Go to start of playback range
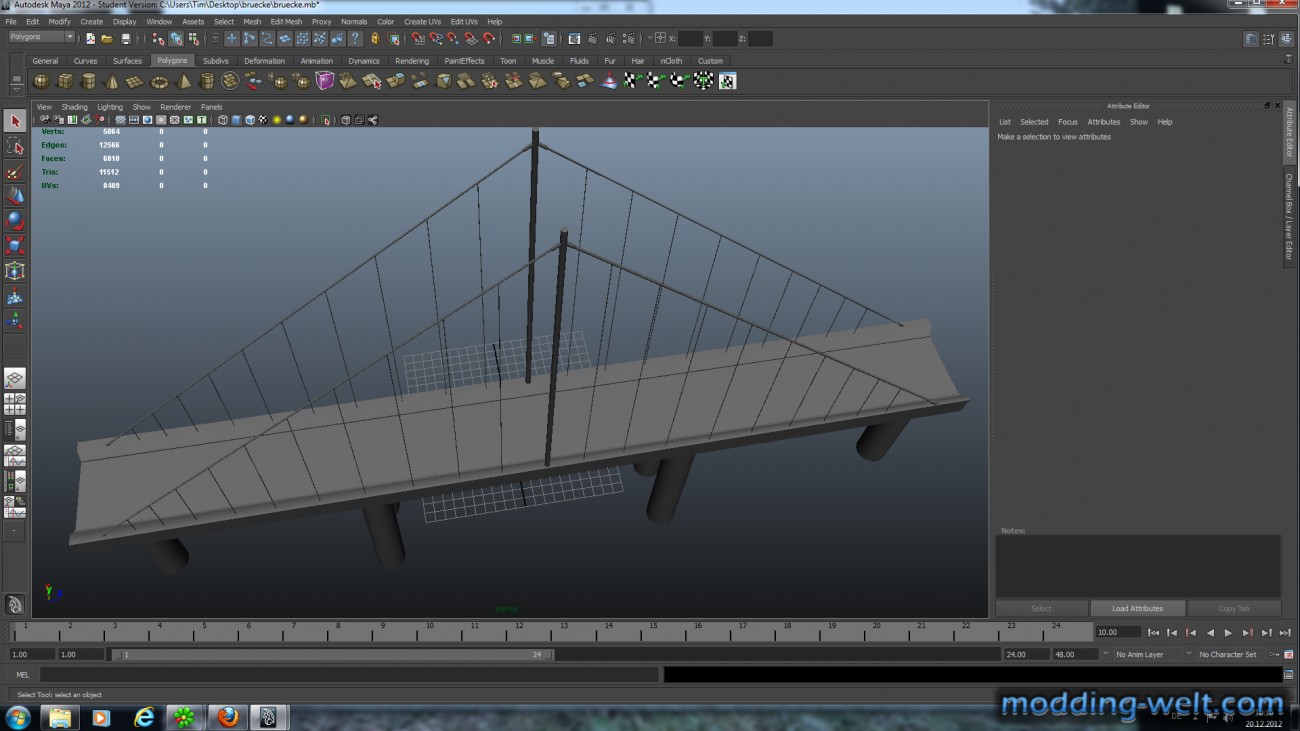This screenshot has height=731, width=1300. [x=1153, y=633]
